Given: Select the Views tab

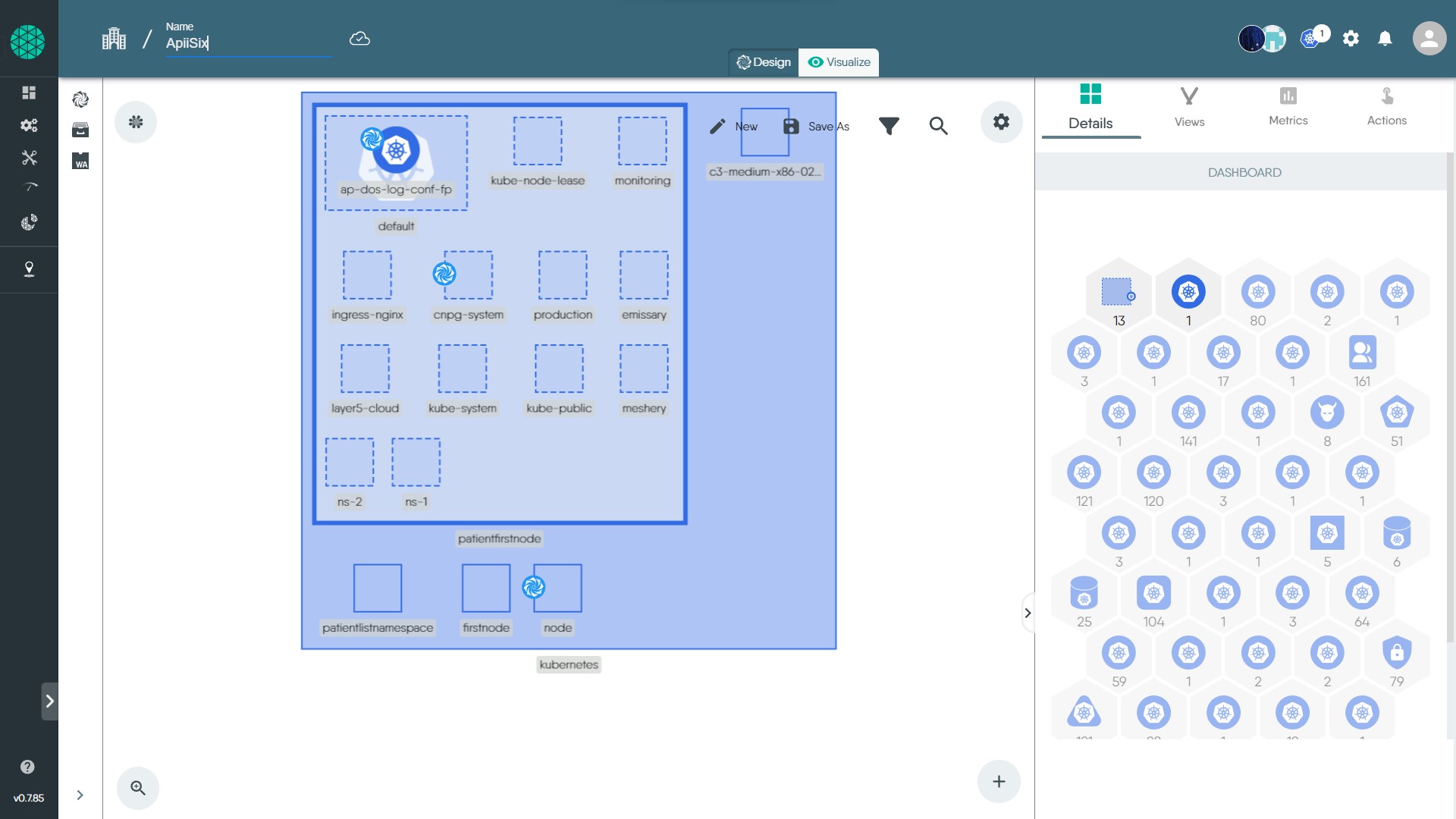Looking at the screenshot, I should coord(1189,108).
